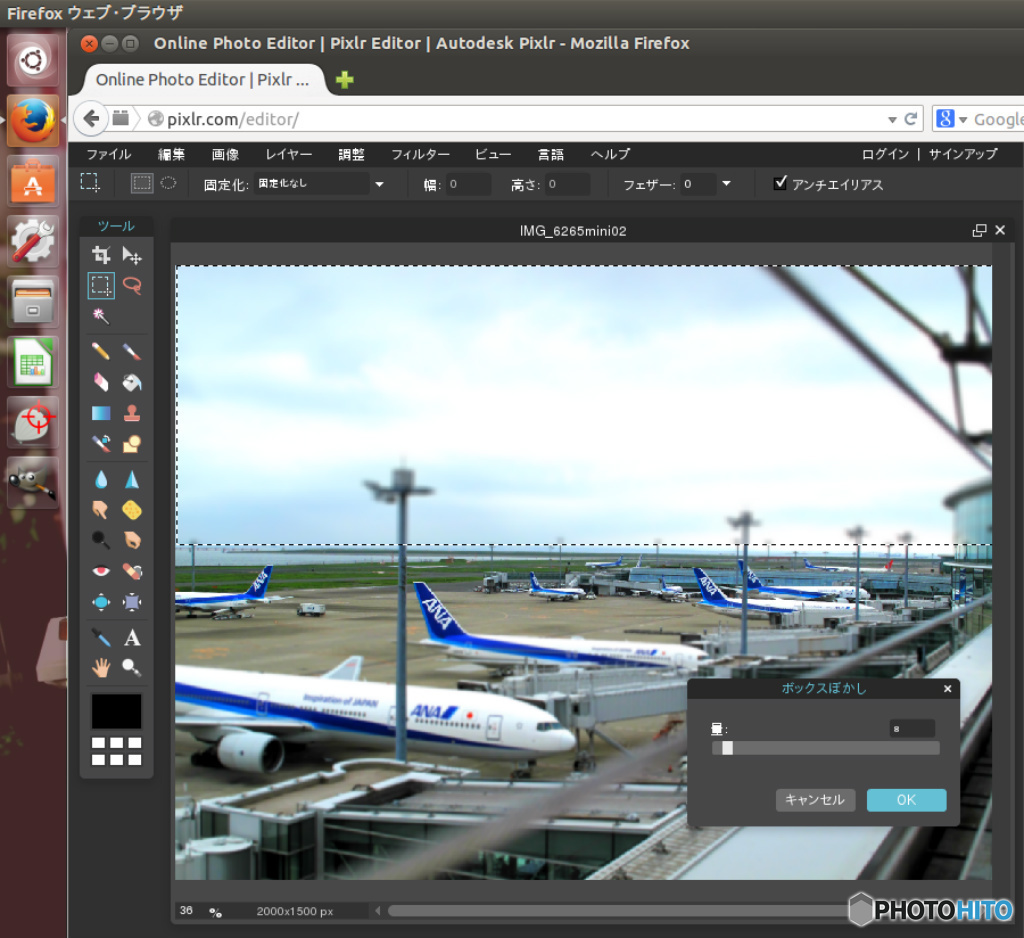
Task: Open a new browser tab with plus
Action: pos(344,80)
